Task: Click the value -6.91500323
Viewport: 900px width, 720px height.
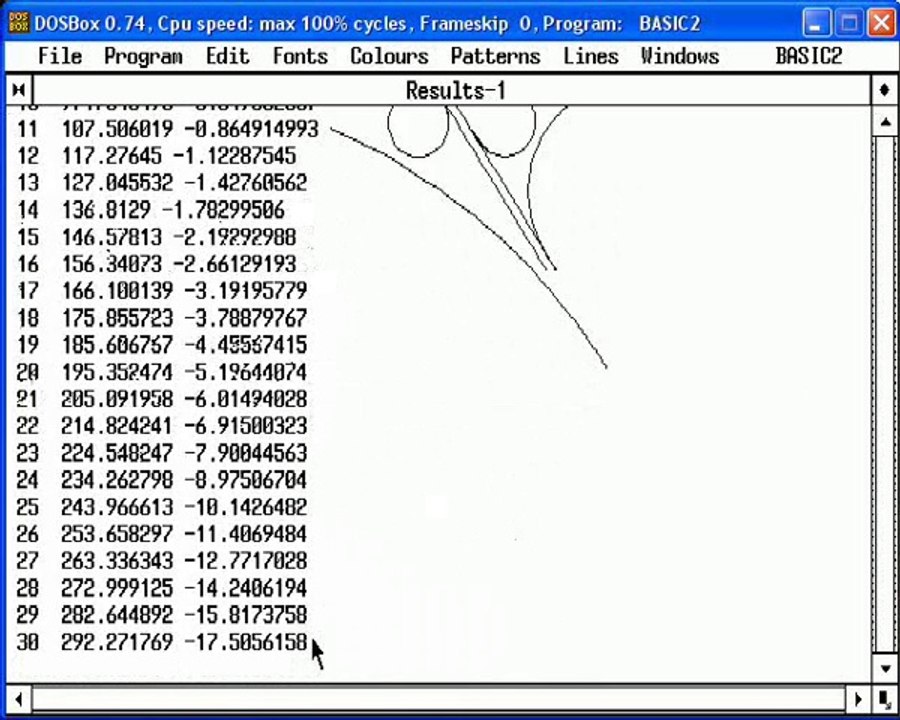Action: (246, 426)
